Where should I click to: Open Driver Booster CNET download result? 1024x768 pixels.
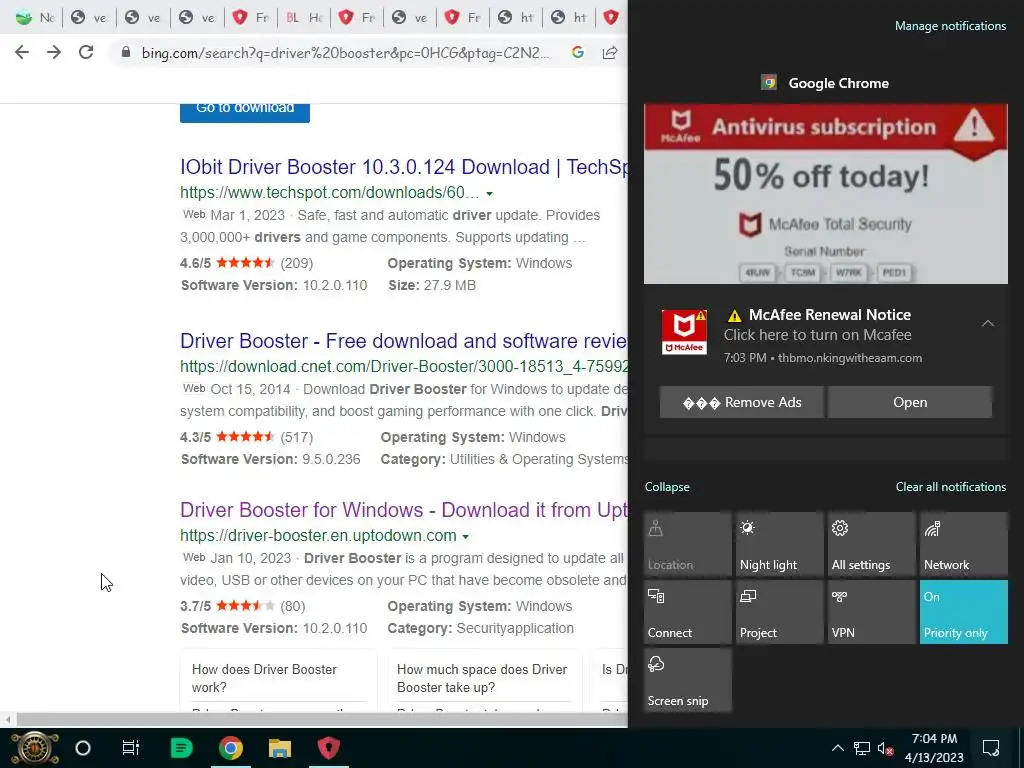click(x=404, y=341)
